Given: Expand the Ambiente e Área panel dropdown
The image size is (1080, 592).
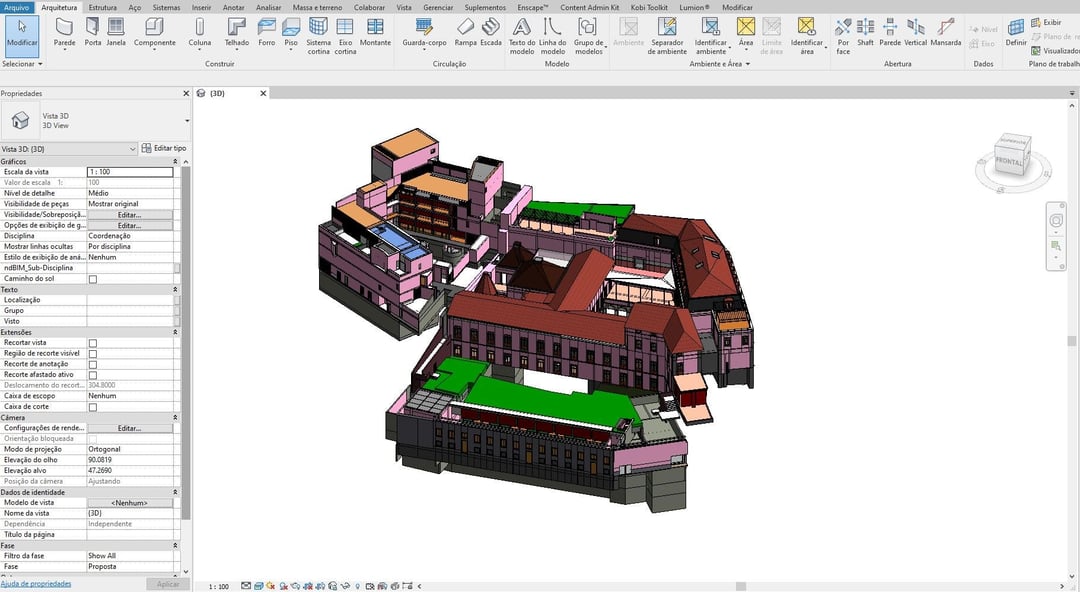Looking at the screenshot, I should [x=720, y=64].
